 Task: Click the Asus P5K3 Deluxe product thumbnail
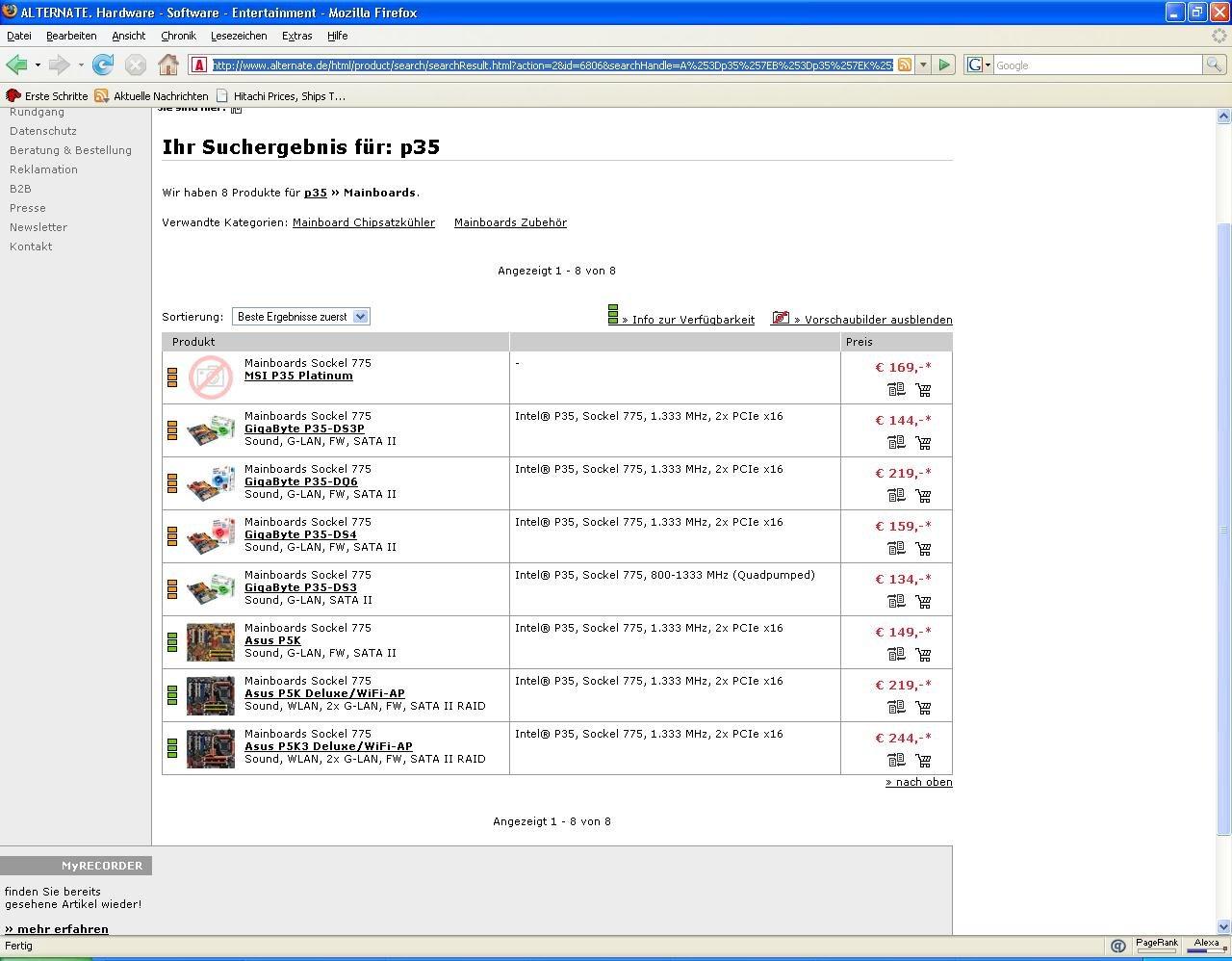click(x=211, y=748)
